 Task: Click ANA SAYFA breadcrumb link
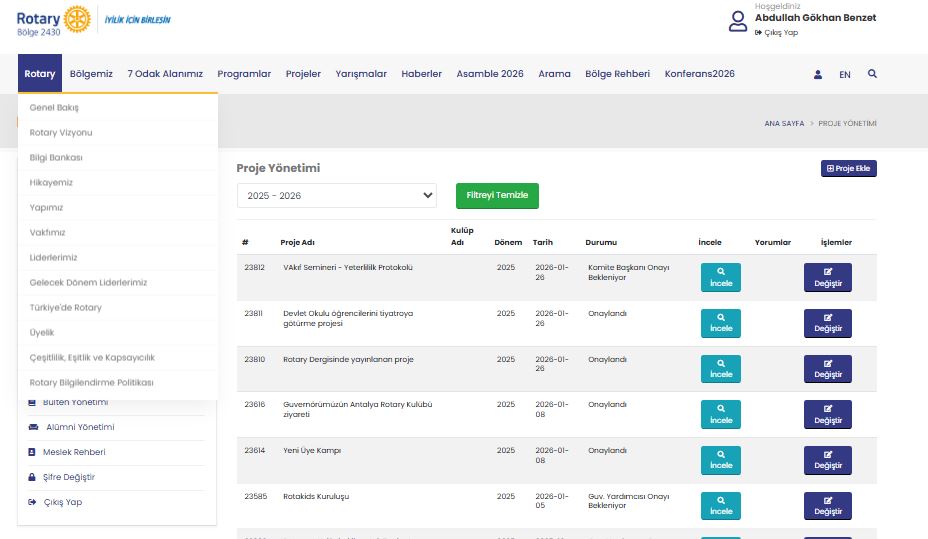click(784, 124)
